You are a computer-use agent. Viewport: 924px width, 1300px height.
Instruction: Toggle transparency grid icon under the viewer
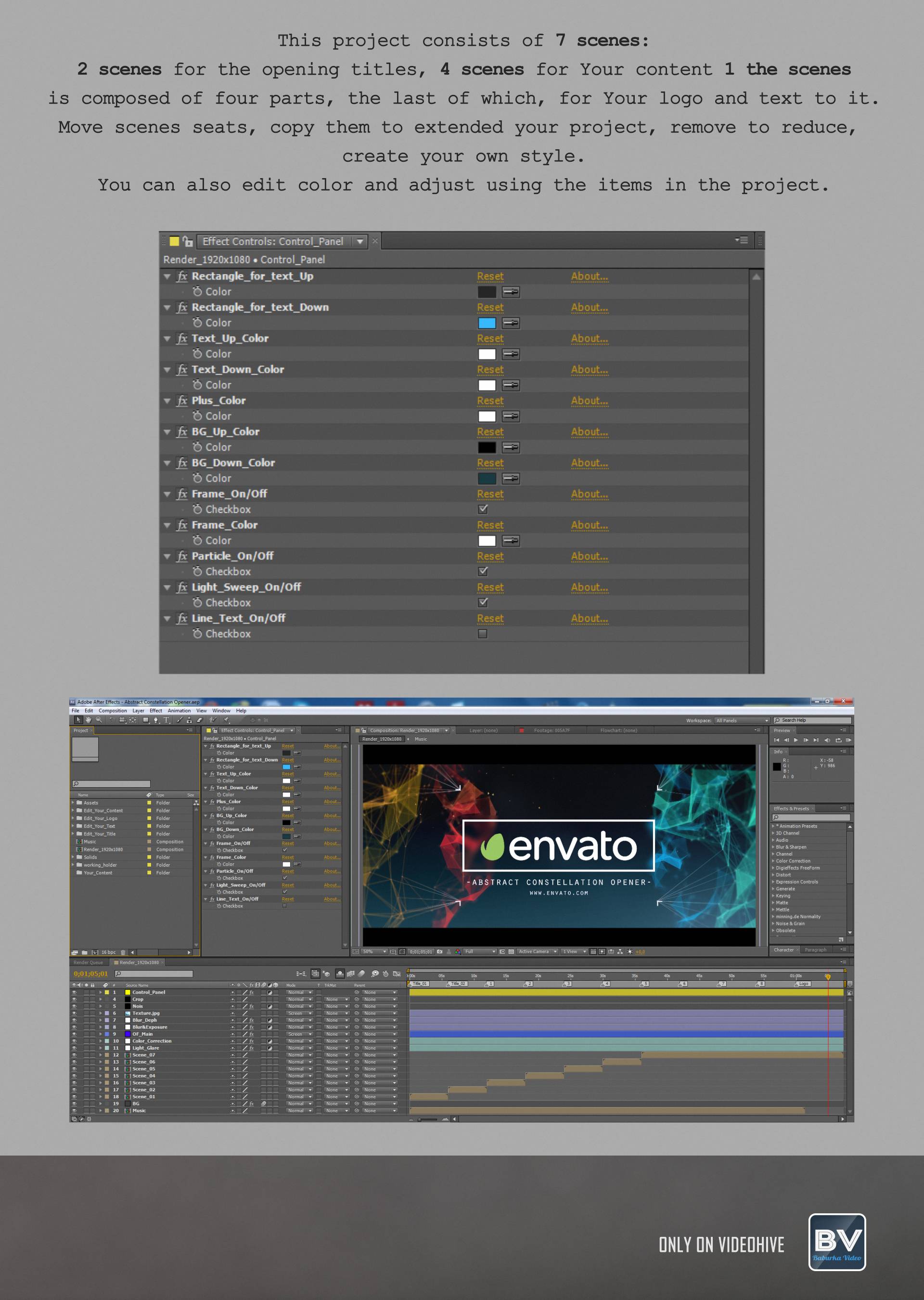point(512,952)
